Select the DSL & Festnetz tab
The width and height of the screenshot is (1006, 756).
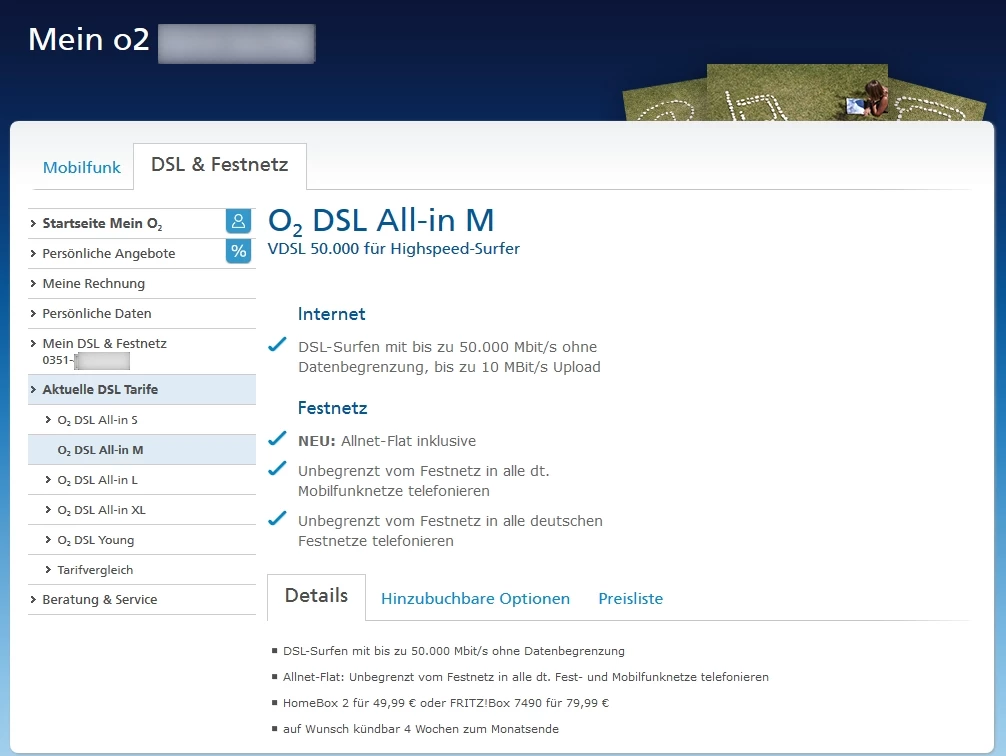[x=219, y=166]
